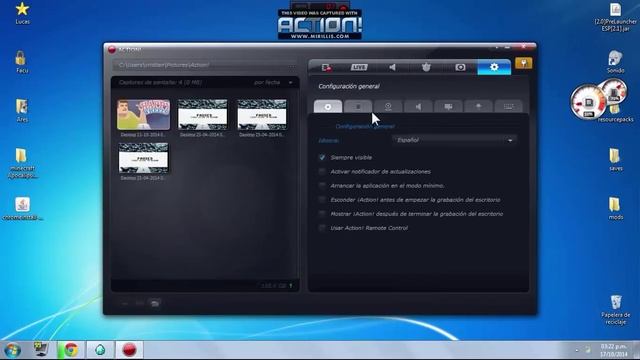This screenshot has height=360, width=640.
Task: Open the minecraft Apocalipsis folder on desktop
Action: pyautogui.click(x=22, y=162)
